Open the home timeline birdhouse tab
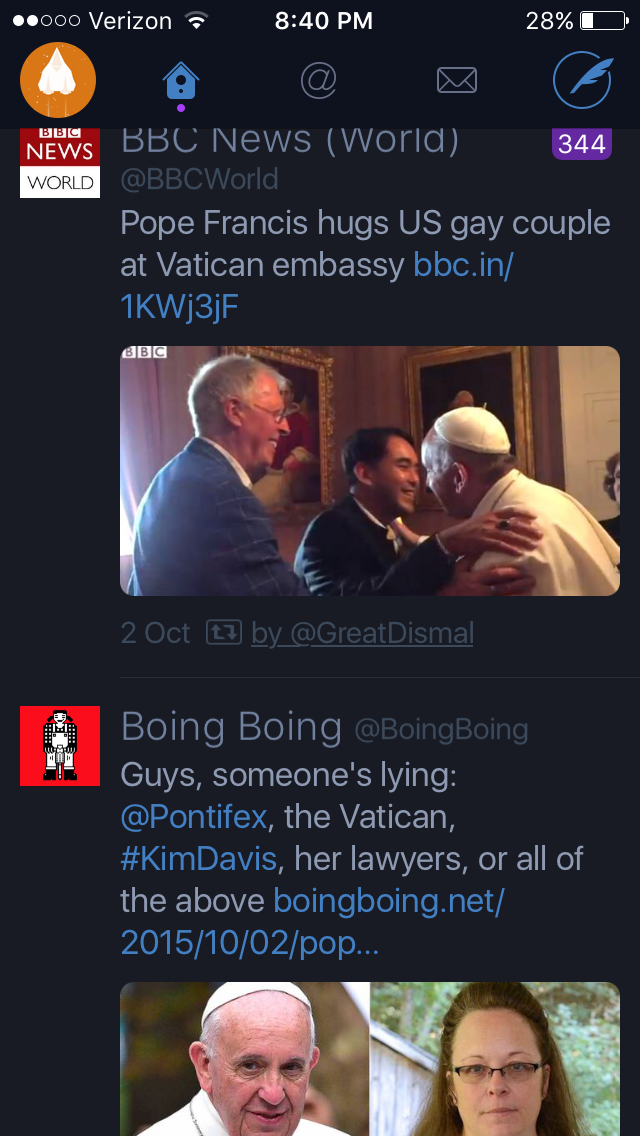The image size is (640, 1136). coord(180,81)
